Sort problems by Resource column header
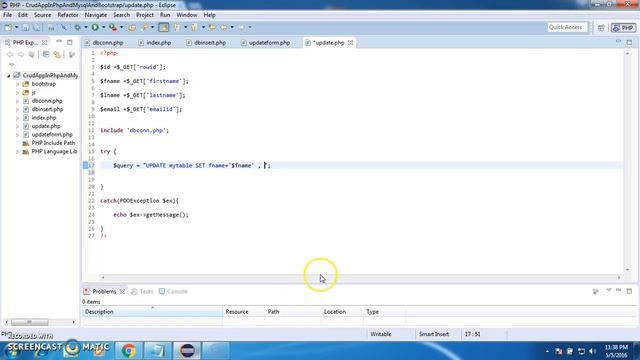Image resolution: width=640 pixels, height=360 pixels. tap(244, 312)
